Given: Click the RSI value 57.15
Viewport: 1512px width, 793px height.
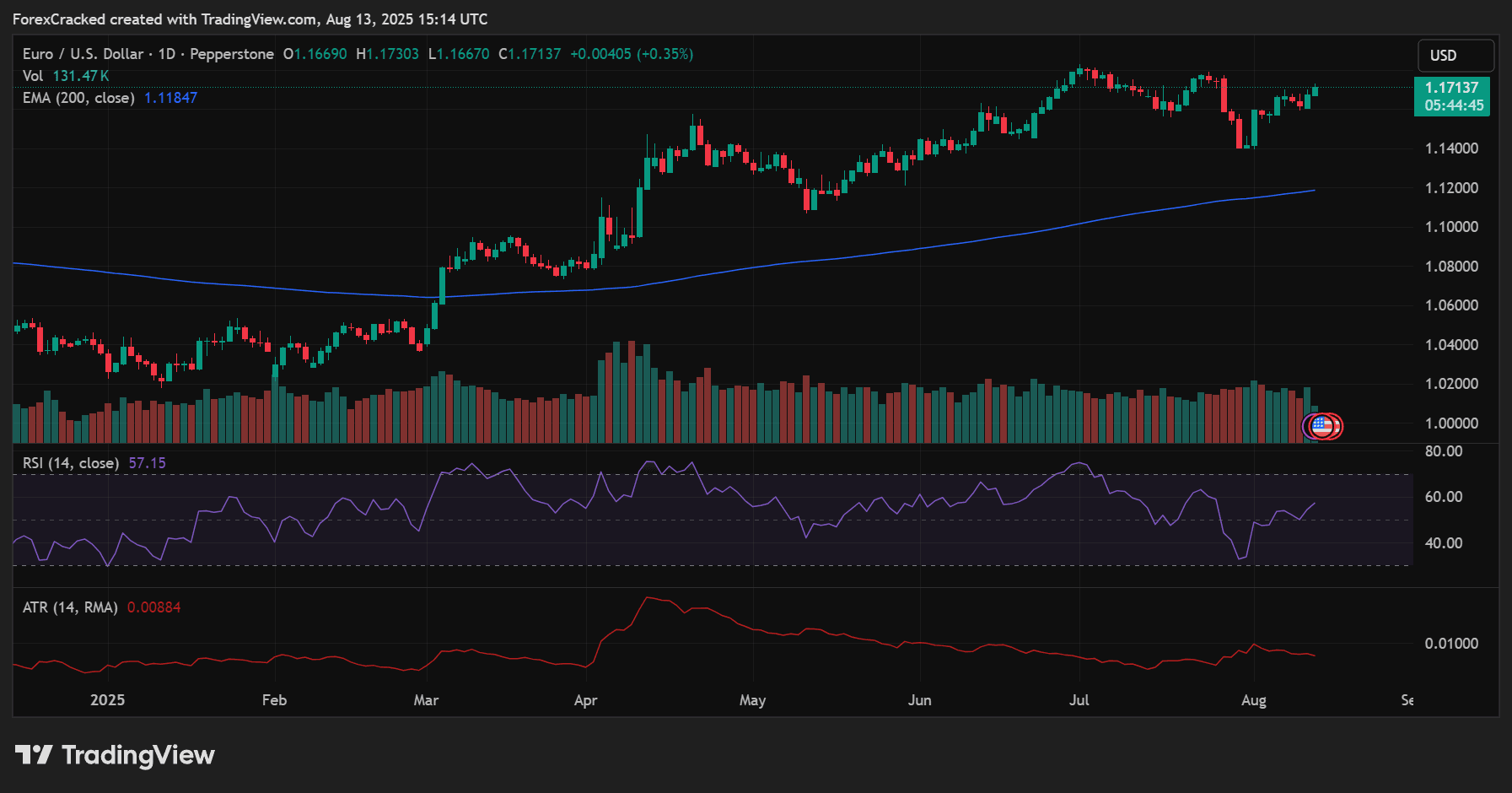Looking at the screenshot, I should pos(147,463).
